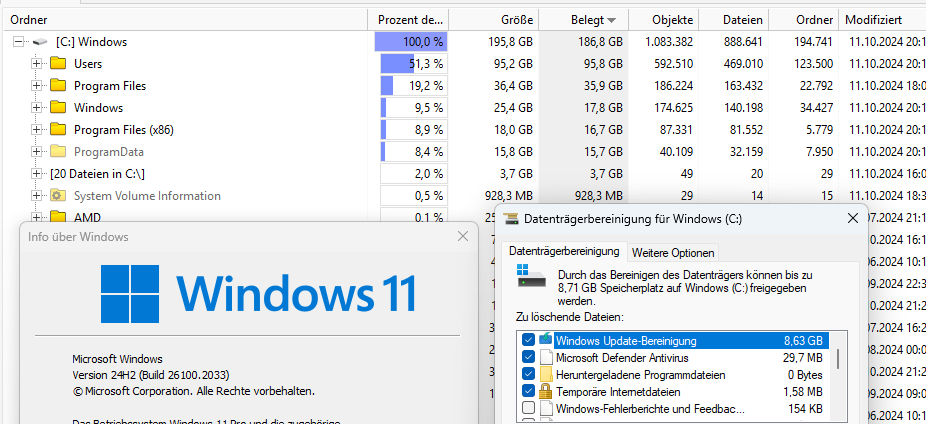Sort by the Prozent column header
The image size is (926, 424).
point(409,20)
